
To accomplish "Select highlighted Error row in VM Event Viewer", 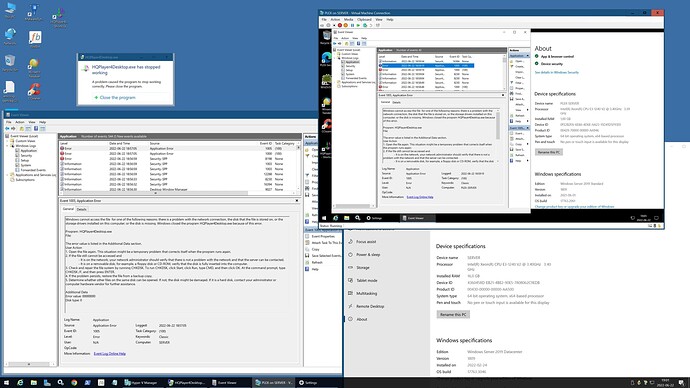I will pyautogui.click(x=426, y=66).
